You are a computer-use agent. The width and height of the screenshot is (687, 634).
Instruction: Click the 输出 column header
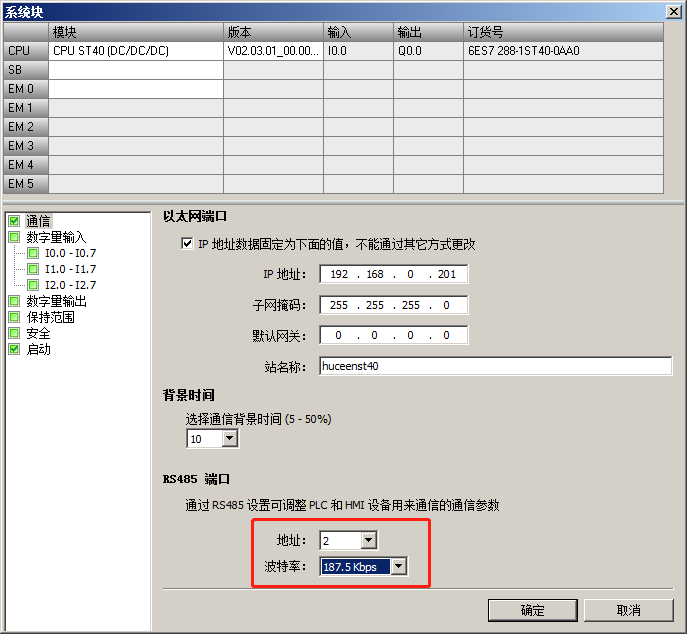pyautogui.click(x=428, y=32)
